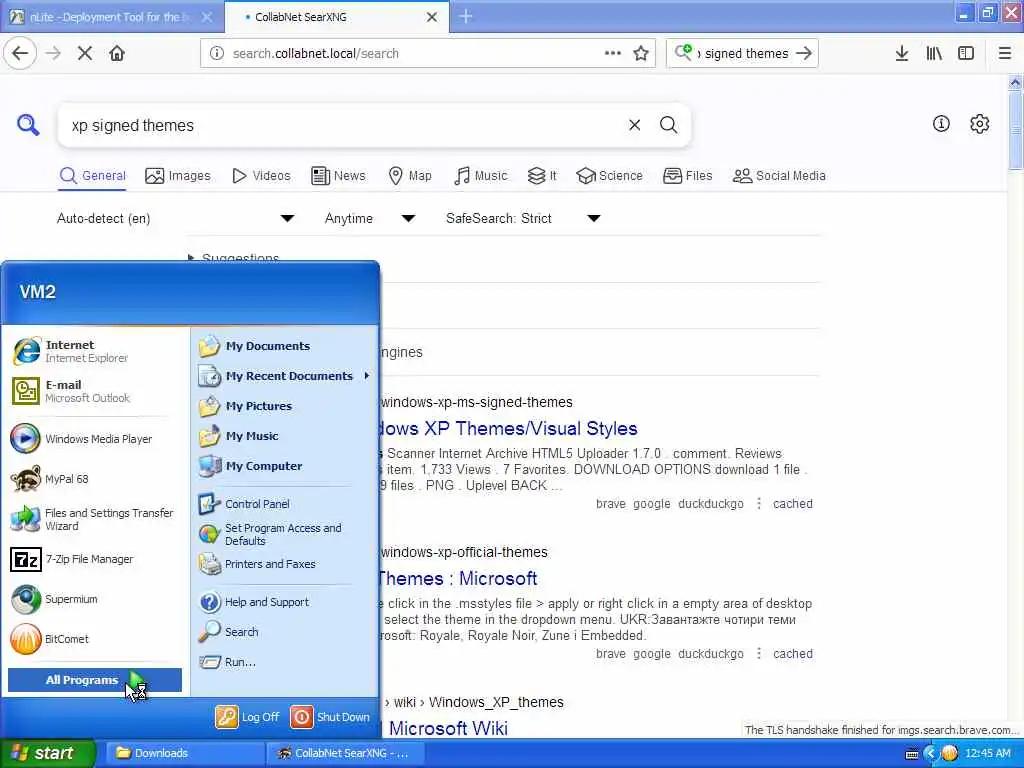The image size is (1024, 768).
Task: Open BitComet from Start menu
Action: coord(95,639)
